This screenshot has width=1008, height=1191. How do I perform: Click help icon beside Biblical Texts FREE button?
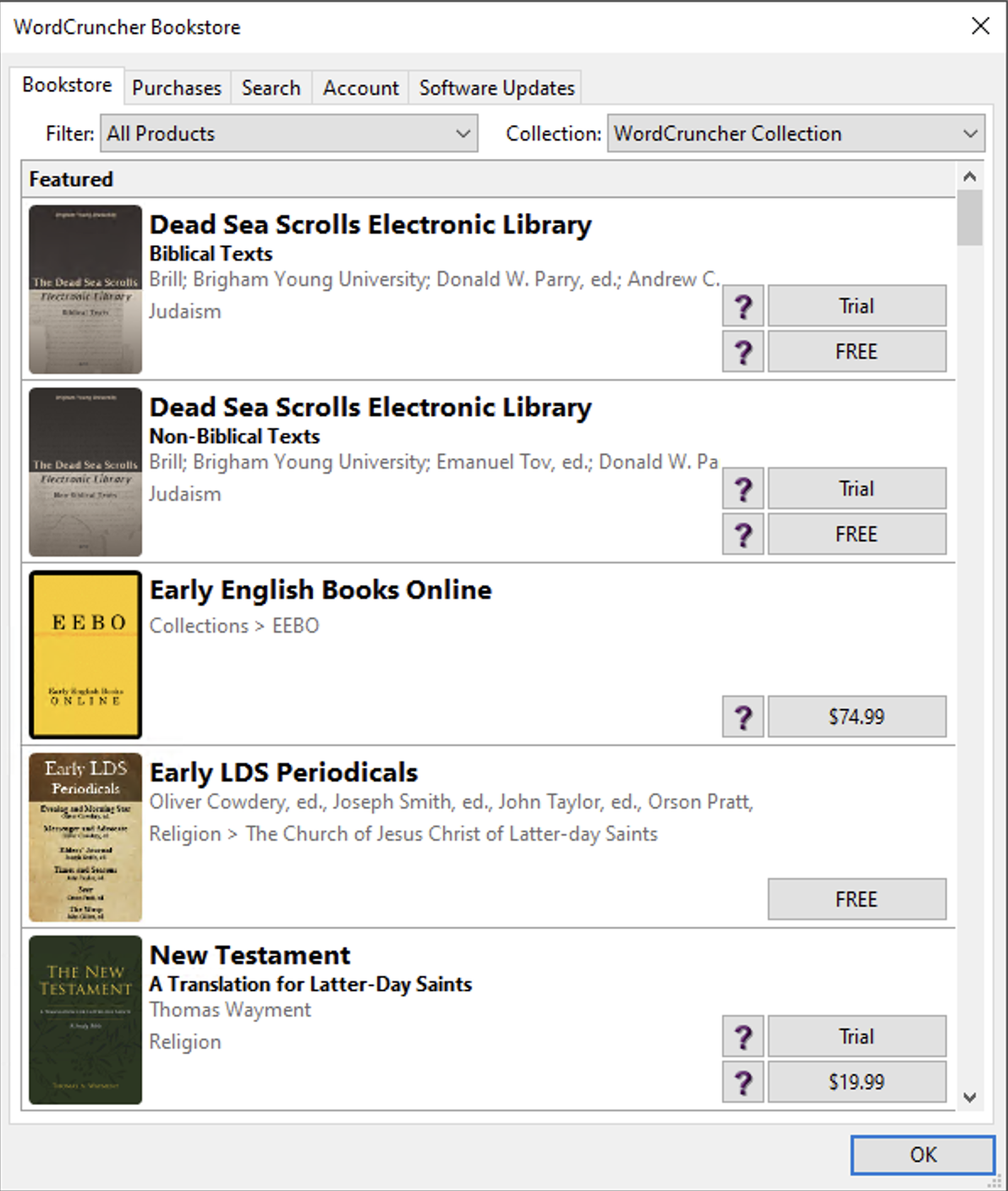coord(742,352)
